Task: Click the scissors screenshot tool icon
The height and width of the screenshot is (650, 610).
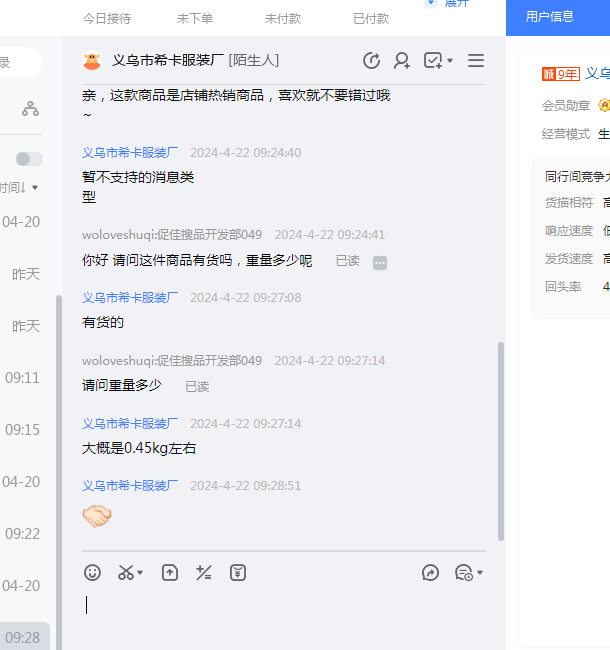Action: click(x=126, y=573)
